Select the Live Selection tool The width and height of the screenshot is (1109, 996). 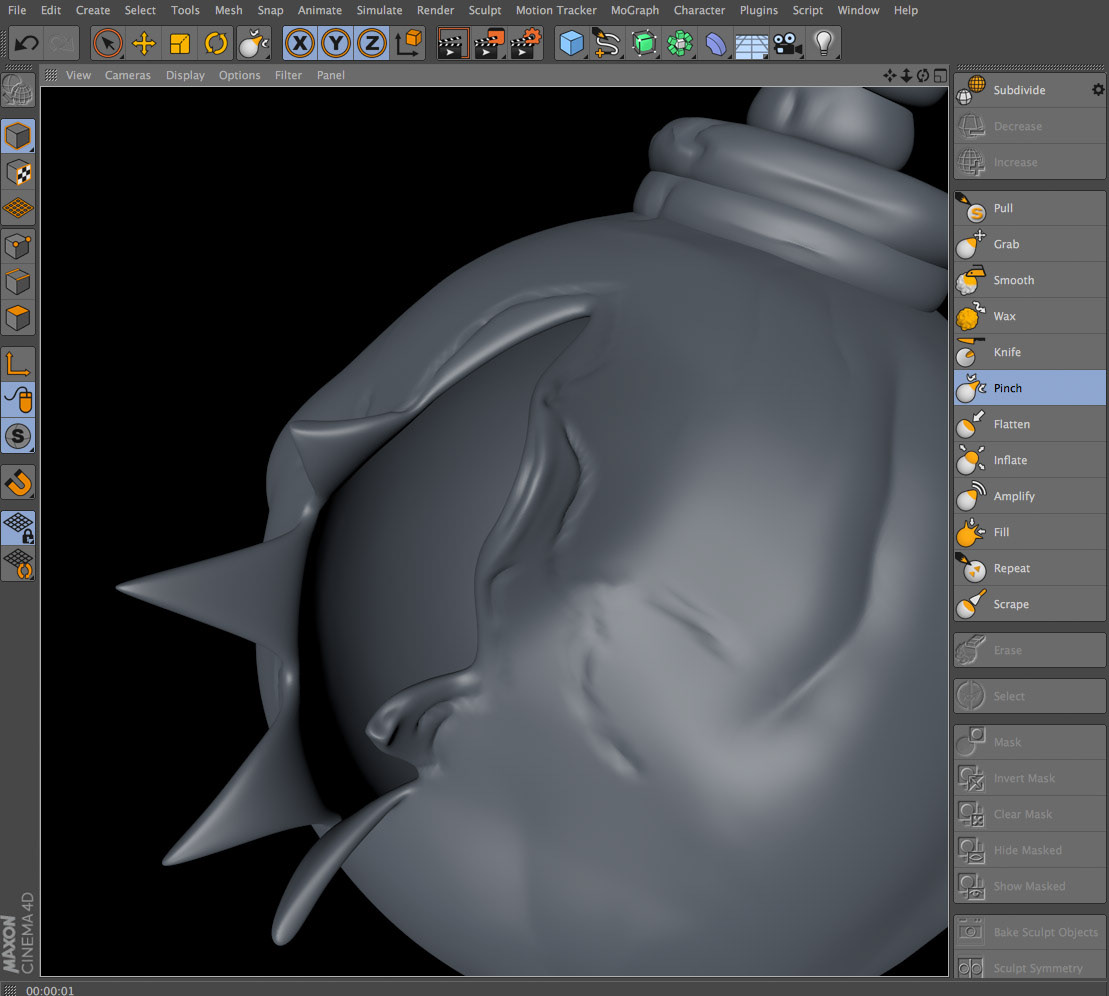(108, 44)
